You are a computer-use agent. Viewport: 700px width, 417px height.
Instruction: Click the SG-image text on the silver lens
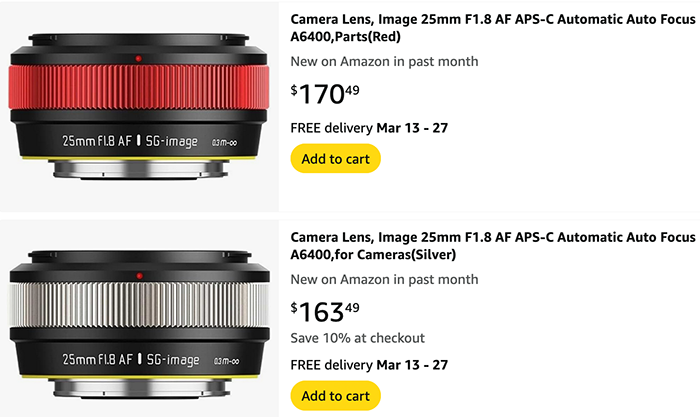pyautogui.click(x=173, y=359)
